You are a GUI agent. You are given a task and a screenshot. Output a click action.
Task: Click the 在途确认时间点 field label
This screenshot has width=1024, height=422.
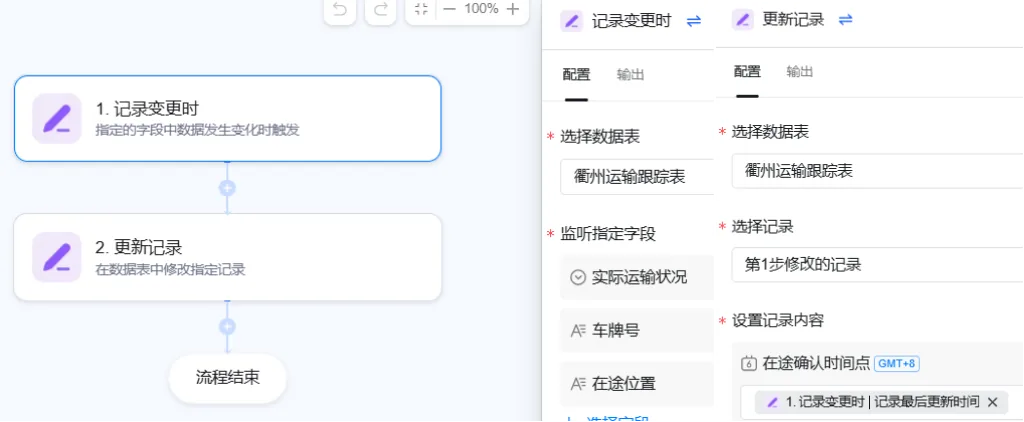click(816, 364)
